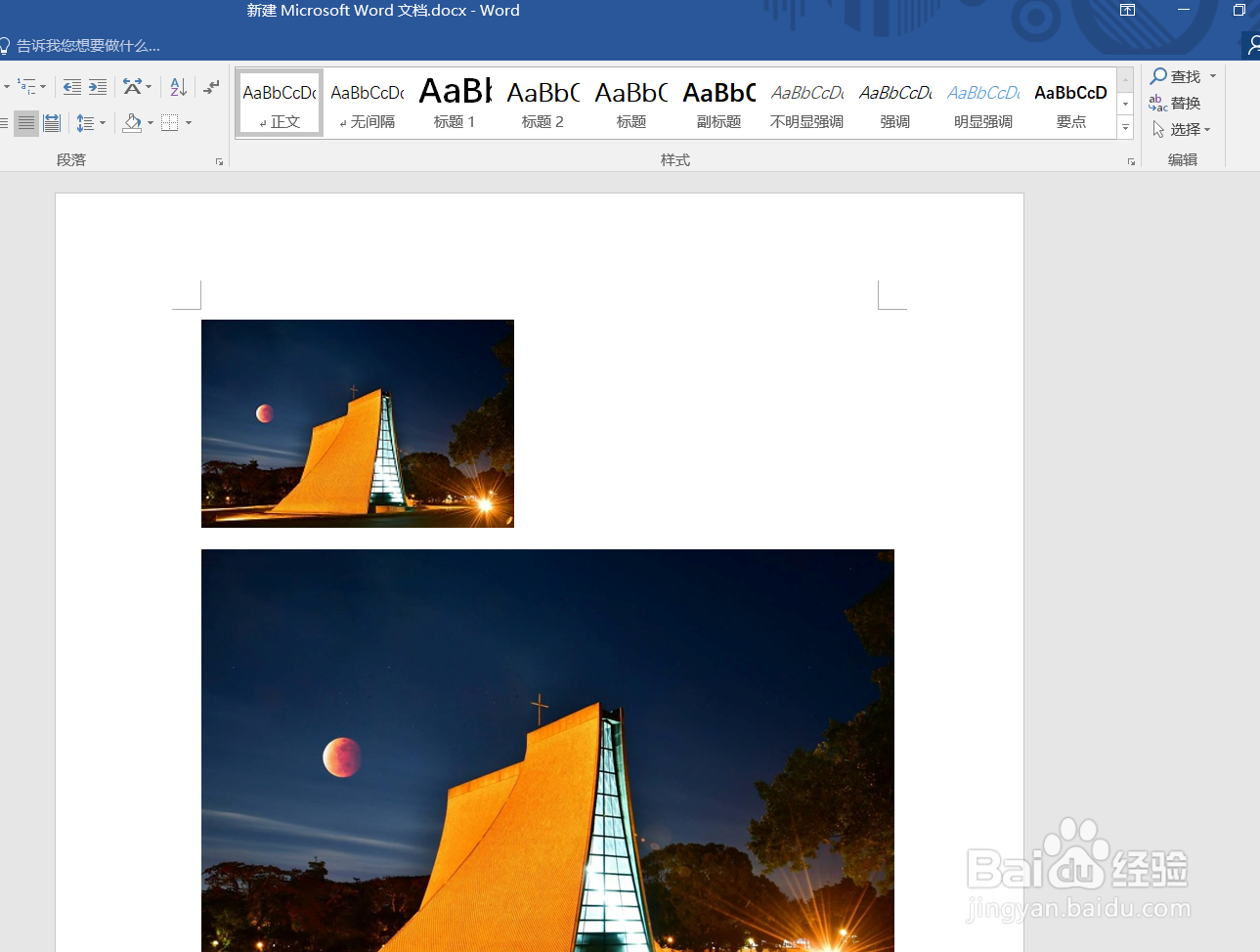Viewport: 1260px width, 952px height.
Task: Open the borders dropdown arrow
Action: [189, 123]
